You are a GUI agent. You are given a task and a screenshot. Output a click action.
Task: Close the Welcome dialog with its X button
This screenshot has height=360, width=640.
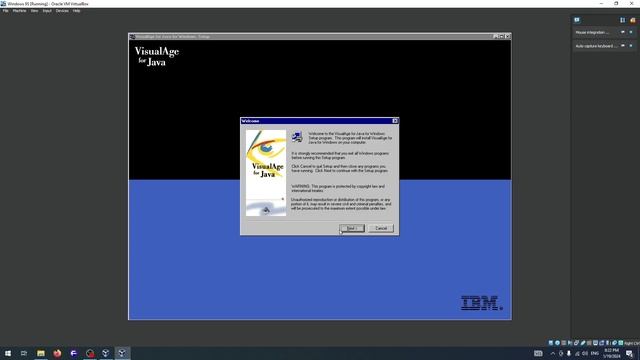pyautogui.click(x=395, y=121)
